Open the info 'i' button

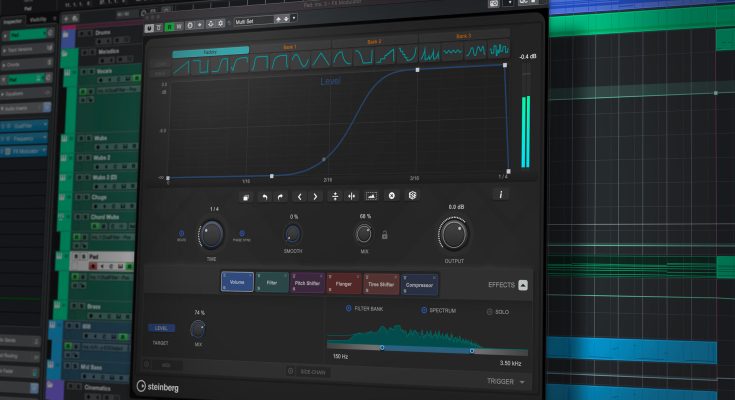pyautogui.click(x=501, y=194)
